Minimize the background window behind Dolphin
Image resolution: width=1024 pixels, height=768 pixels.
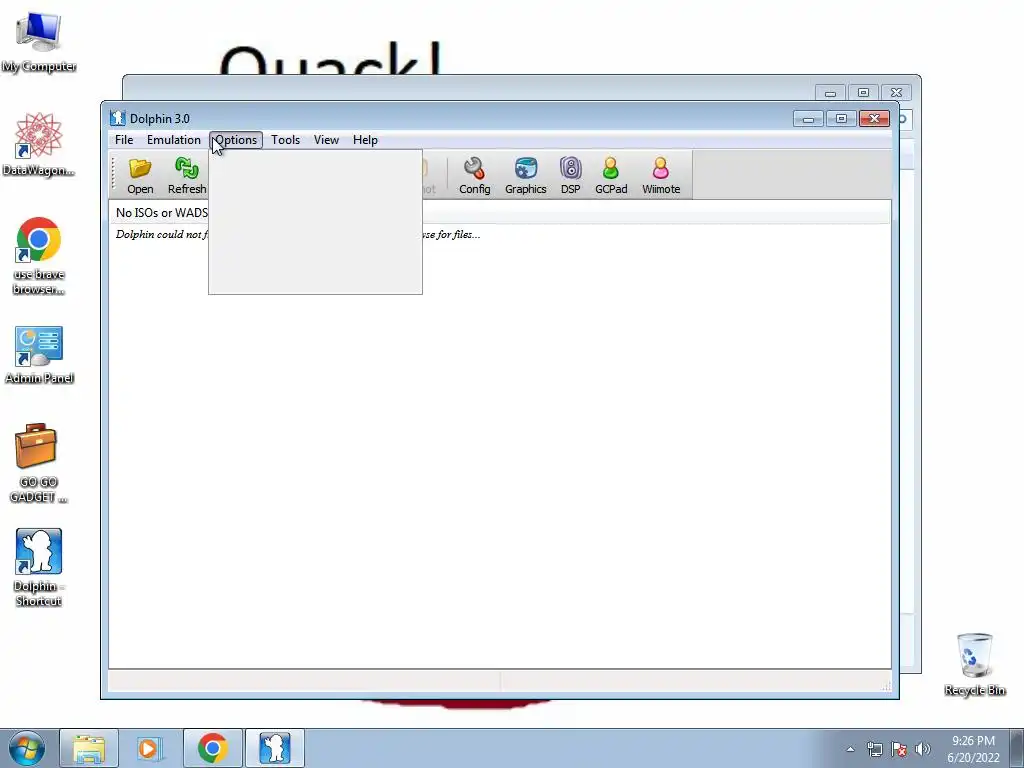(x=830, y=93)
